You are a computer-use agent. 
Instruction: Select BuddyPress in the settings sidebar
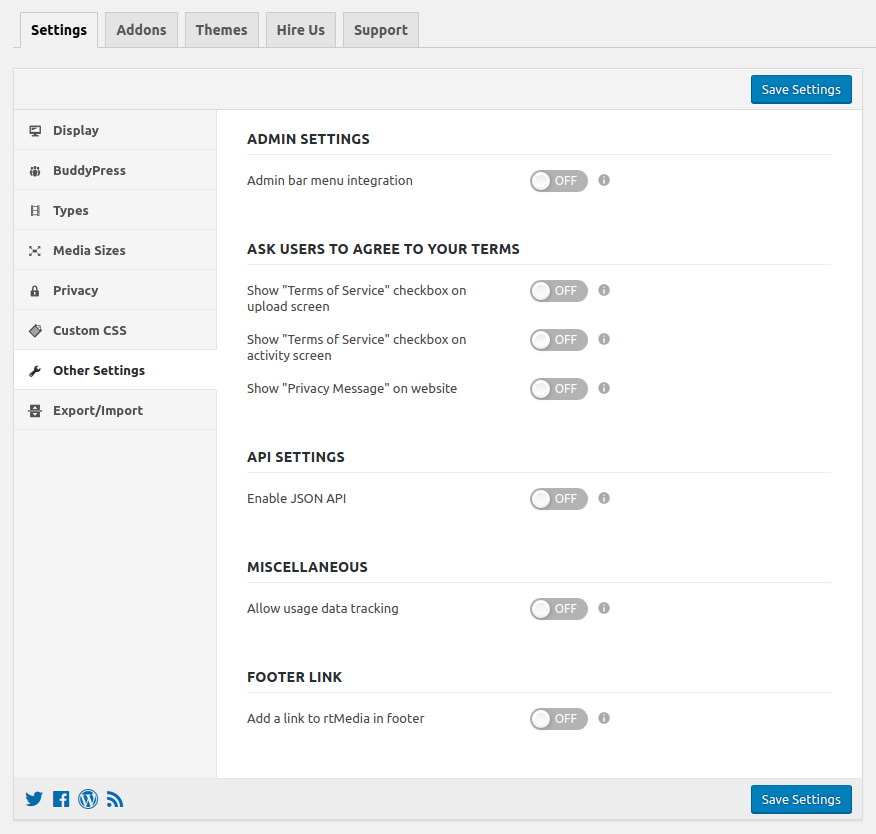tap(89, 170)
